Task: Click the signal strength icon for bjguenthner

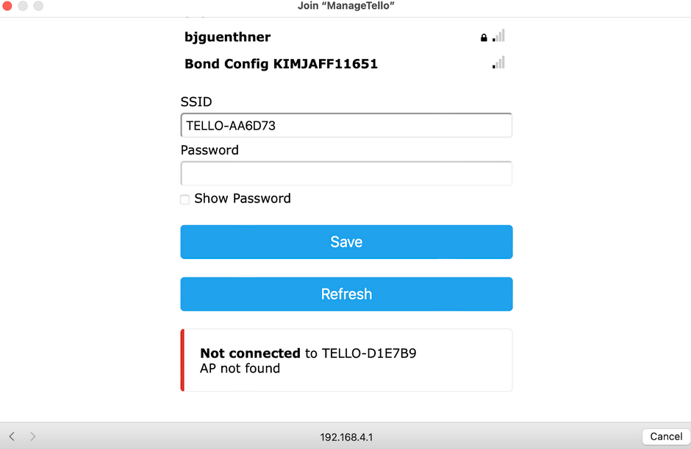Action: [x=498, y=36]
